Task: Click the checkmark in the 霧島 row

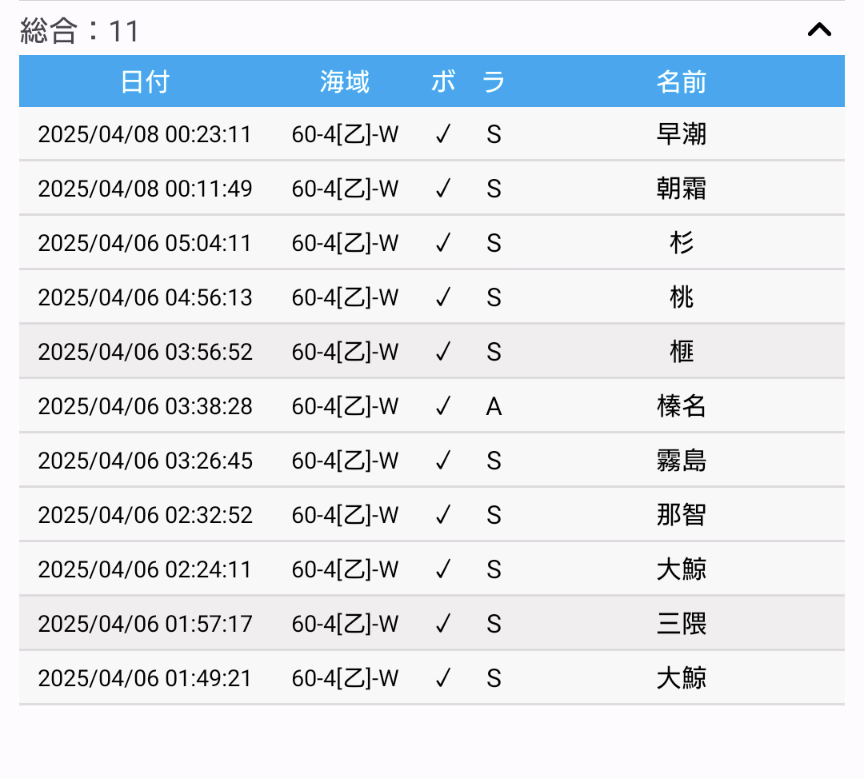Action: (x=443, y=460)
